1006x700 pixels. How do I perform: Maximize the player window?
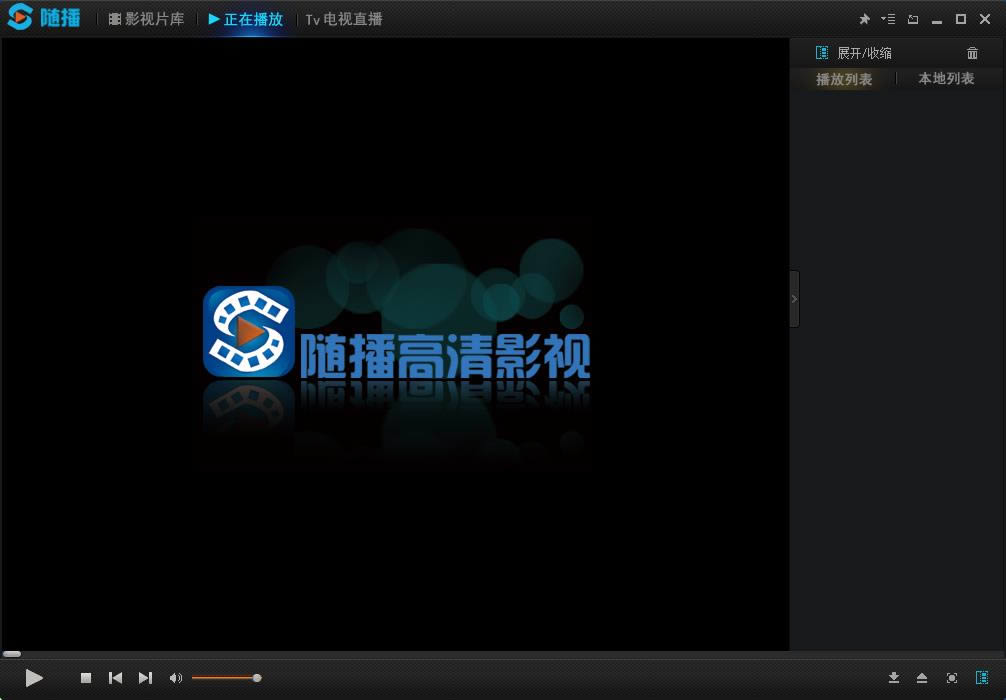click(x=960, y=19)
